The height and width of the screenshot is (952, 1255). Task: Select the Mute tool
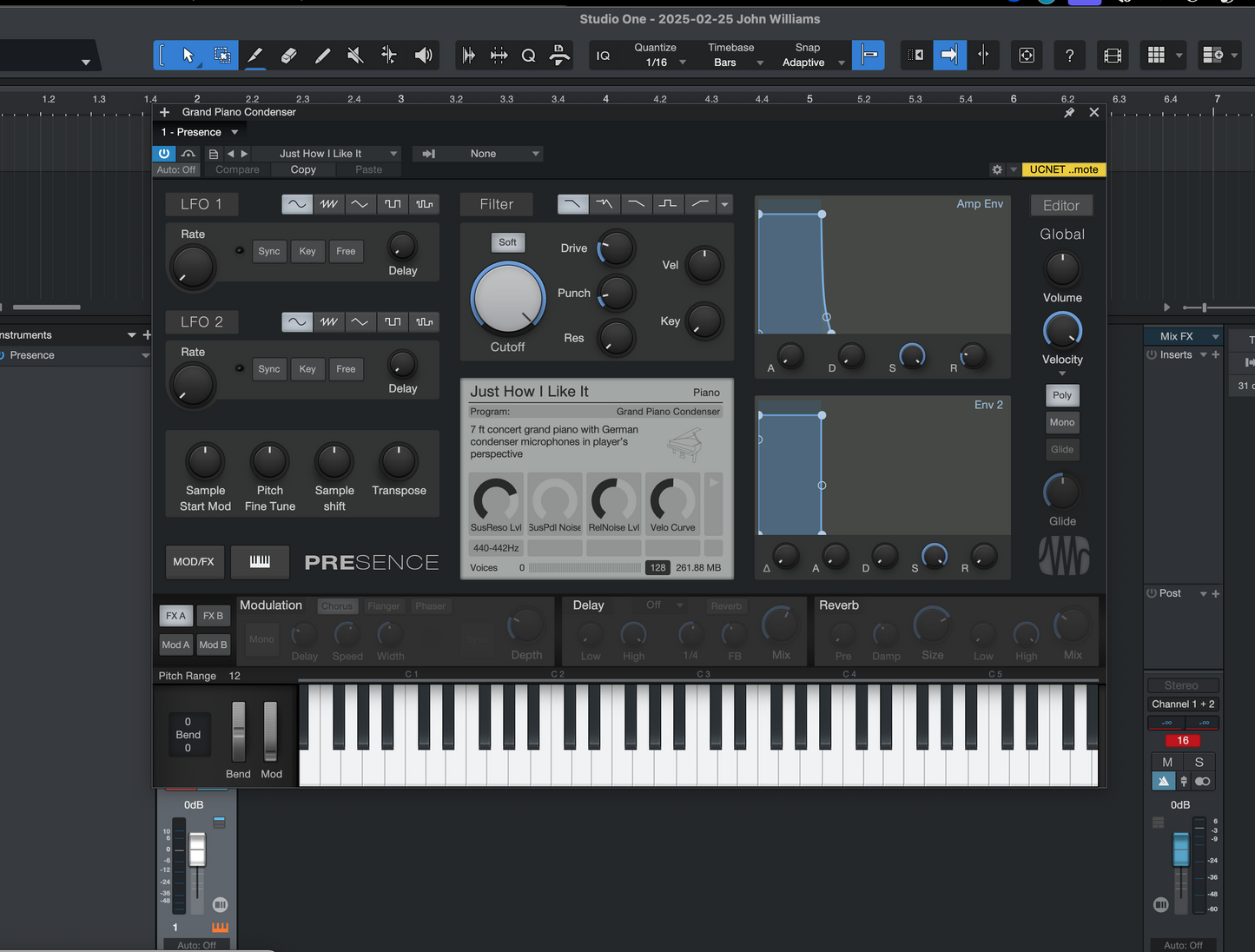(x=354, y=55)
